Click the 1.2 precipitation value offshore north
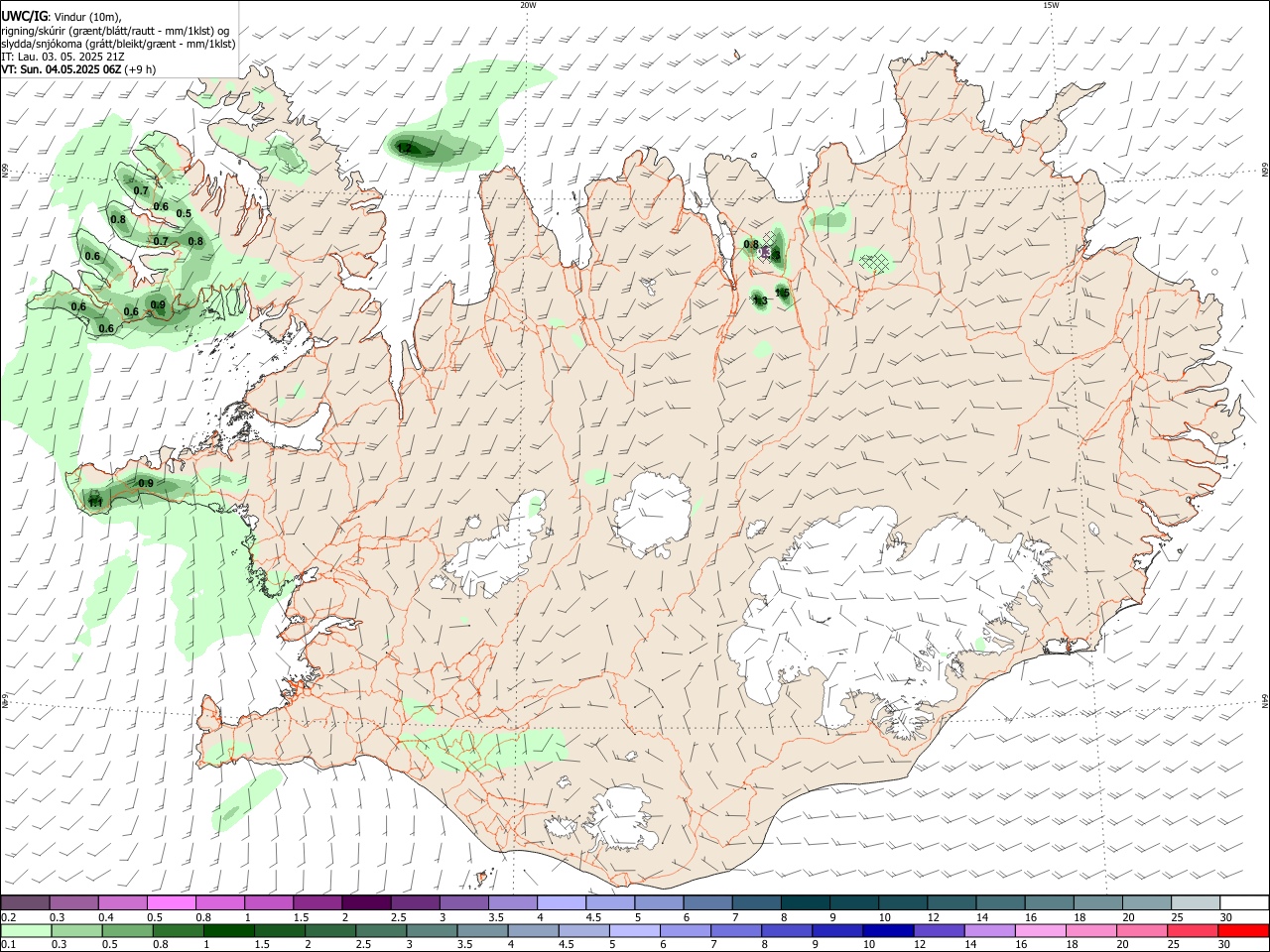 pyautogui.click(x=405, y=149)
